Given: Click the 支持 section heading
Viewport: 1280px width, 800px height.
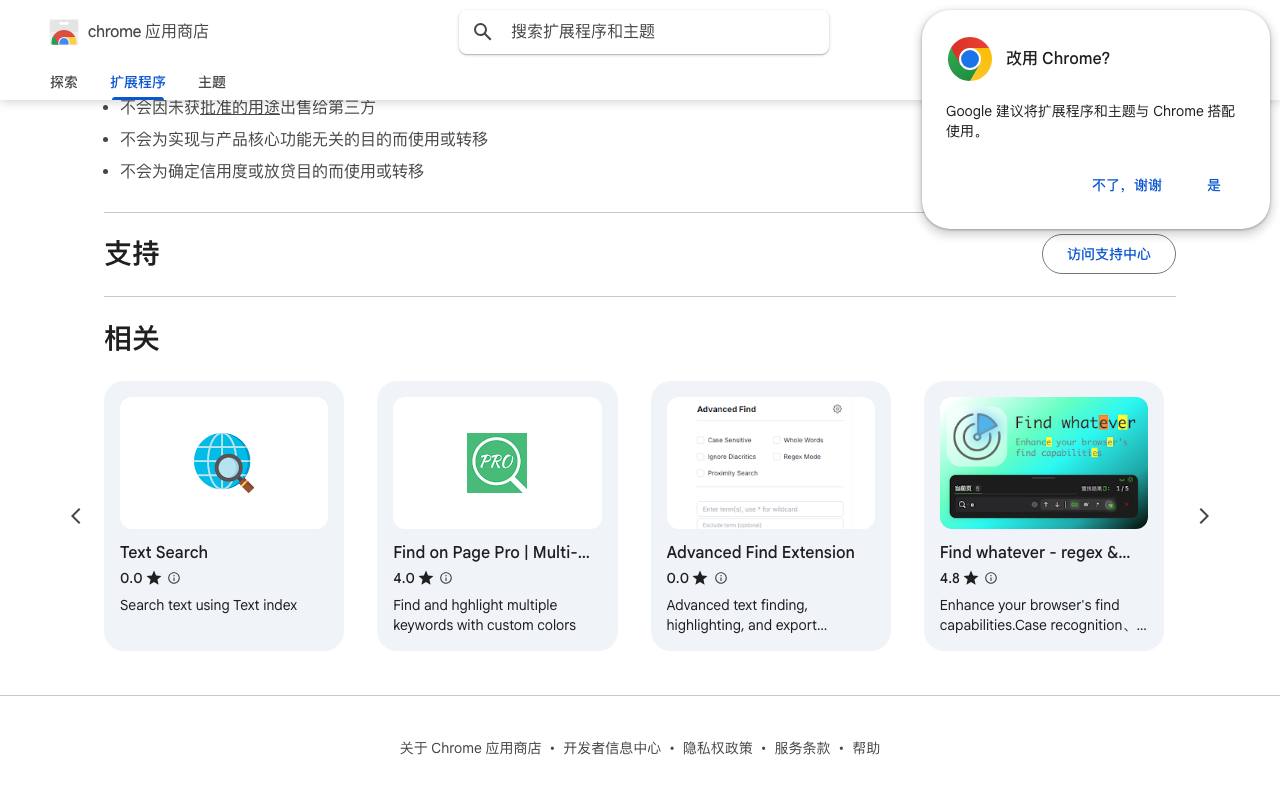Looking at the screenshot, I should (x=132, y=254).
